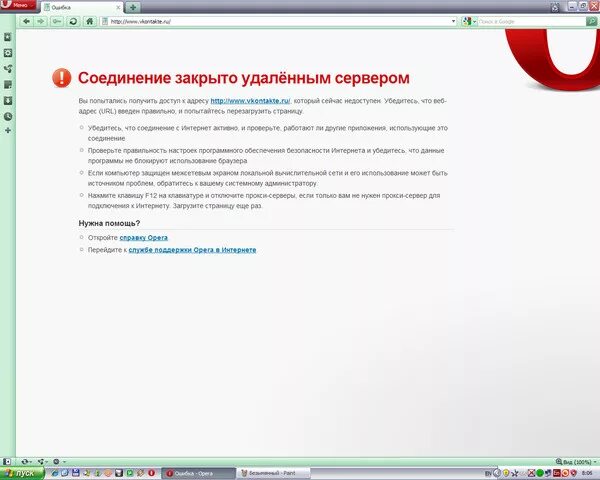Image resolution: width=600 pixels, height=480 pixels.
Task: Go to the home page icon
Action: [x=90, y=21]
